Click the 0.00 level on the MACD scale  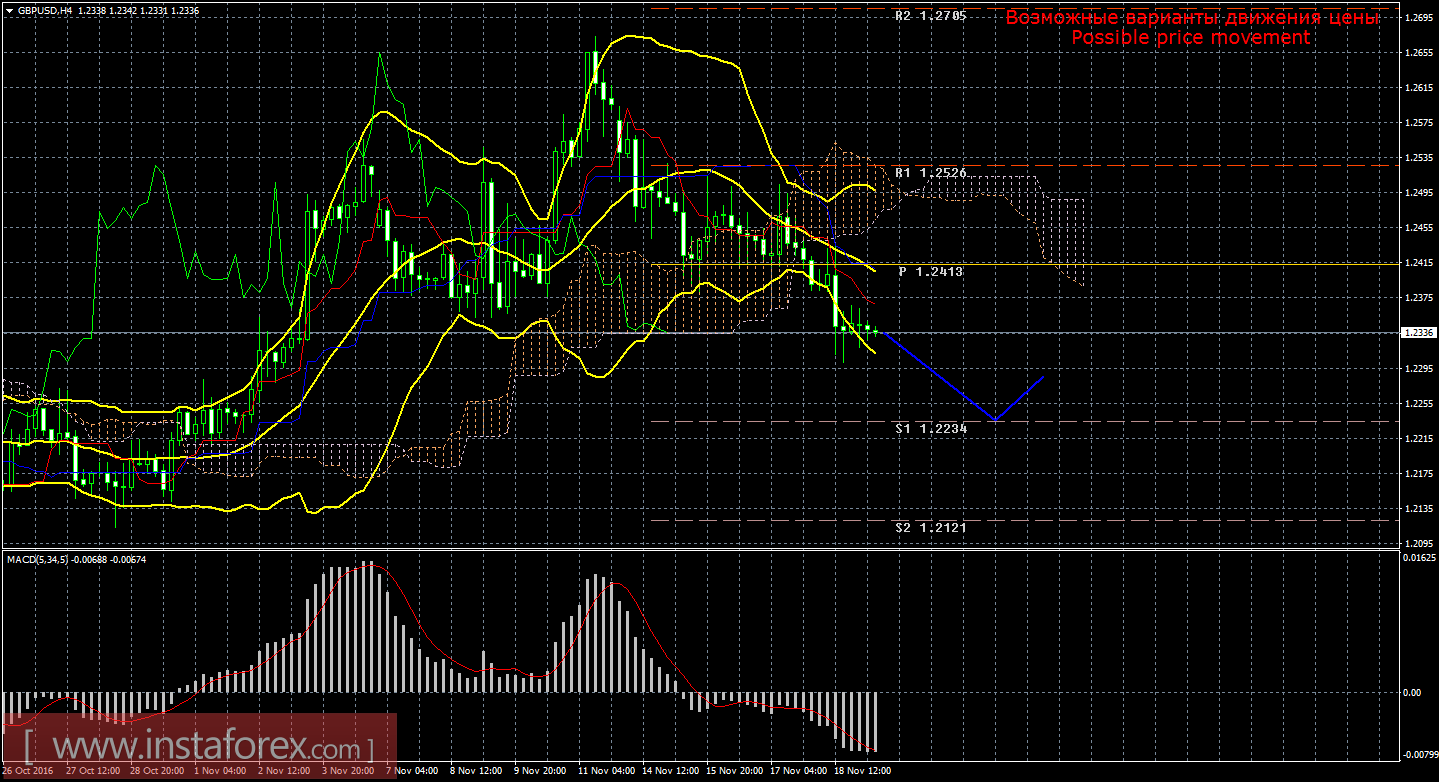(1411, 692)
